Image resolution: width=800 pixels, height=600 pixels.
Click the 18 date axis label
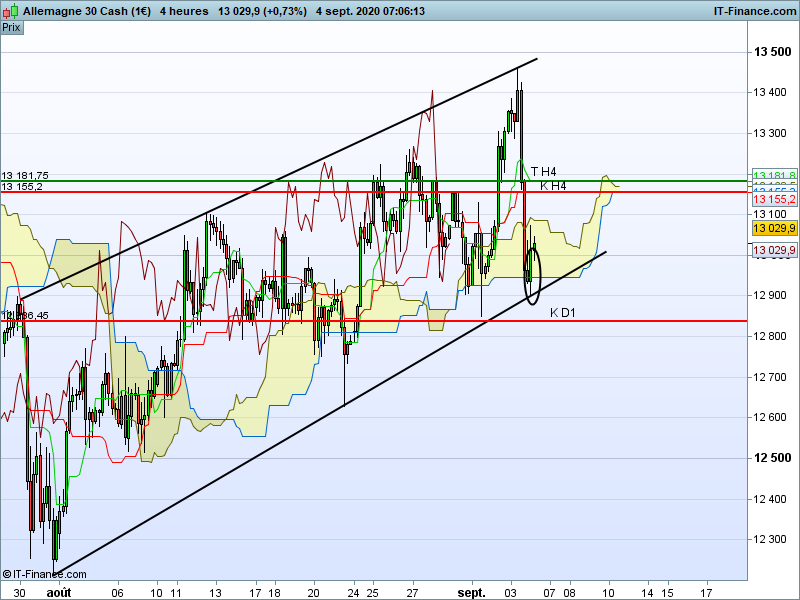[x=274, y=593]
